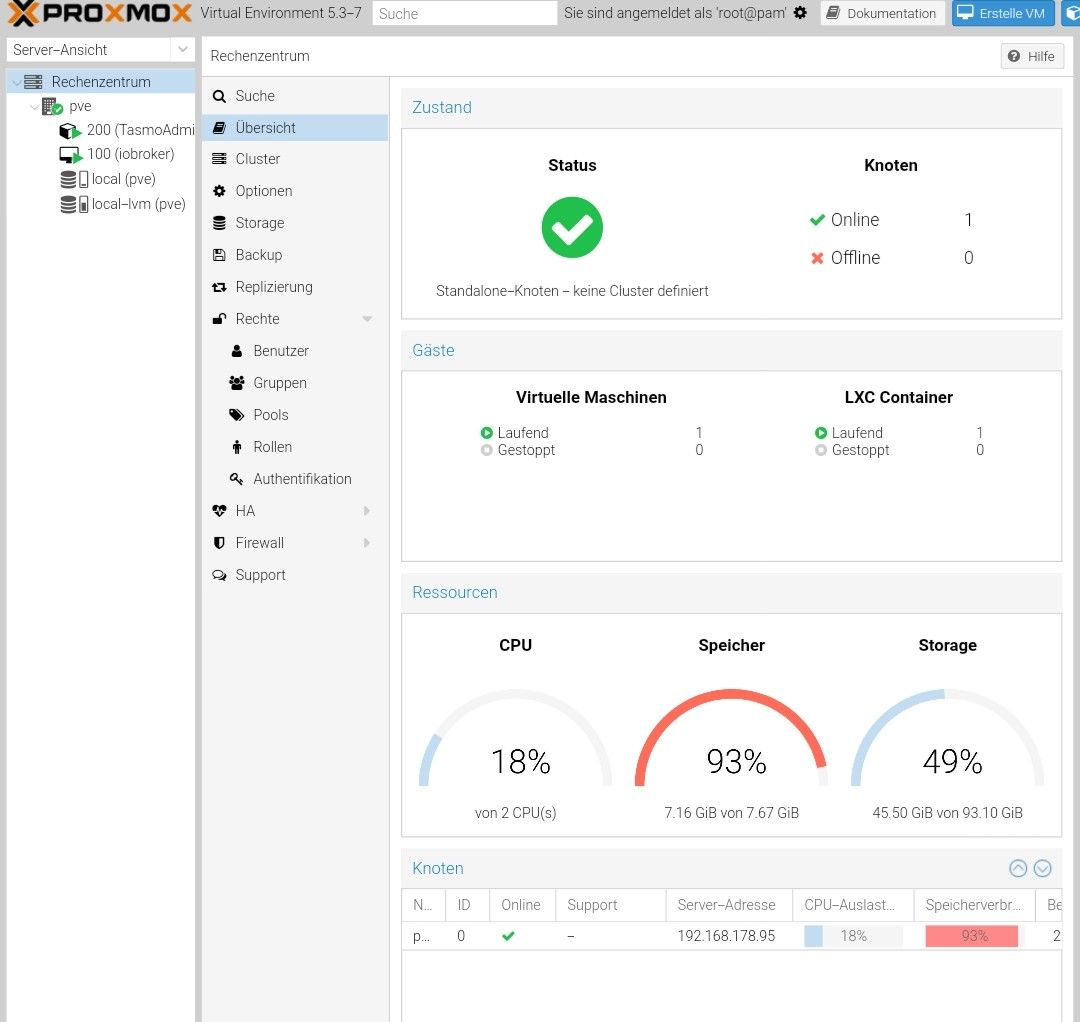The width and height of the screenshot is (1080, 1022).
Task: Expand Knoten panel with down arrow
Action: pyautogui.click(x=1043, y=868)
